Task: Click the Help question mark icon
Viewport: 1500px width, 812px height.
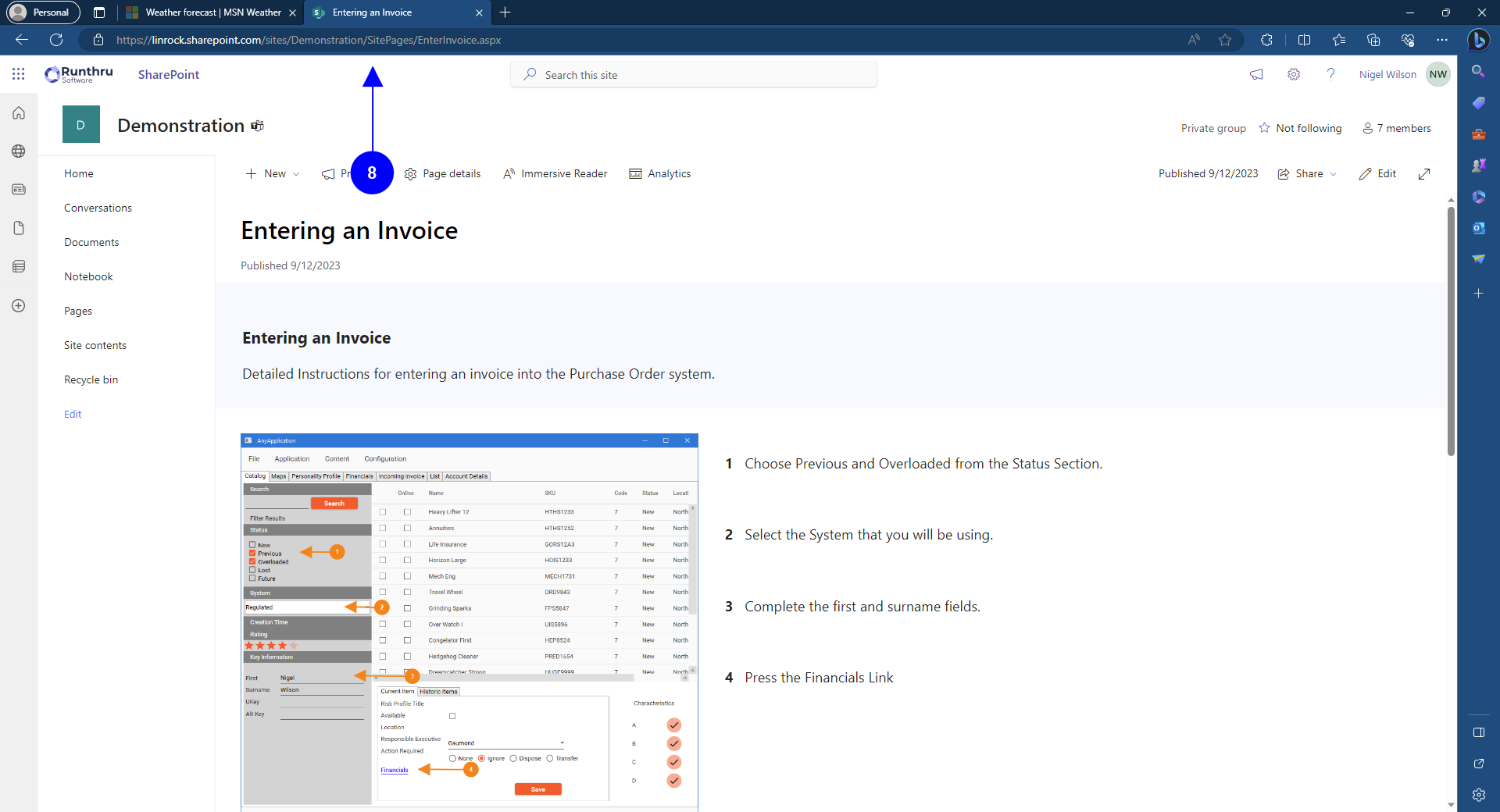Action: coord(1330,74)
